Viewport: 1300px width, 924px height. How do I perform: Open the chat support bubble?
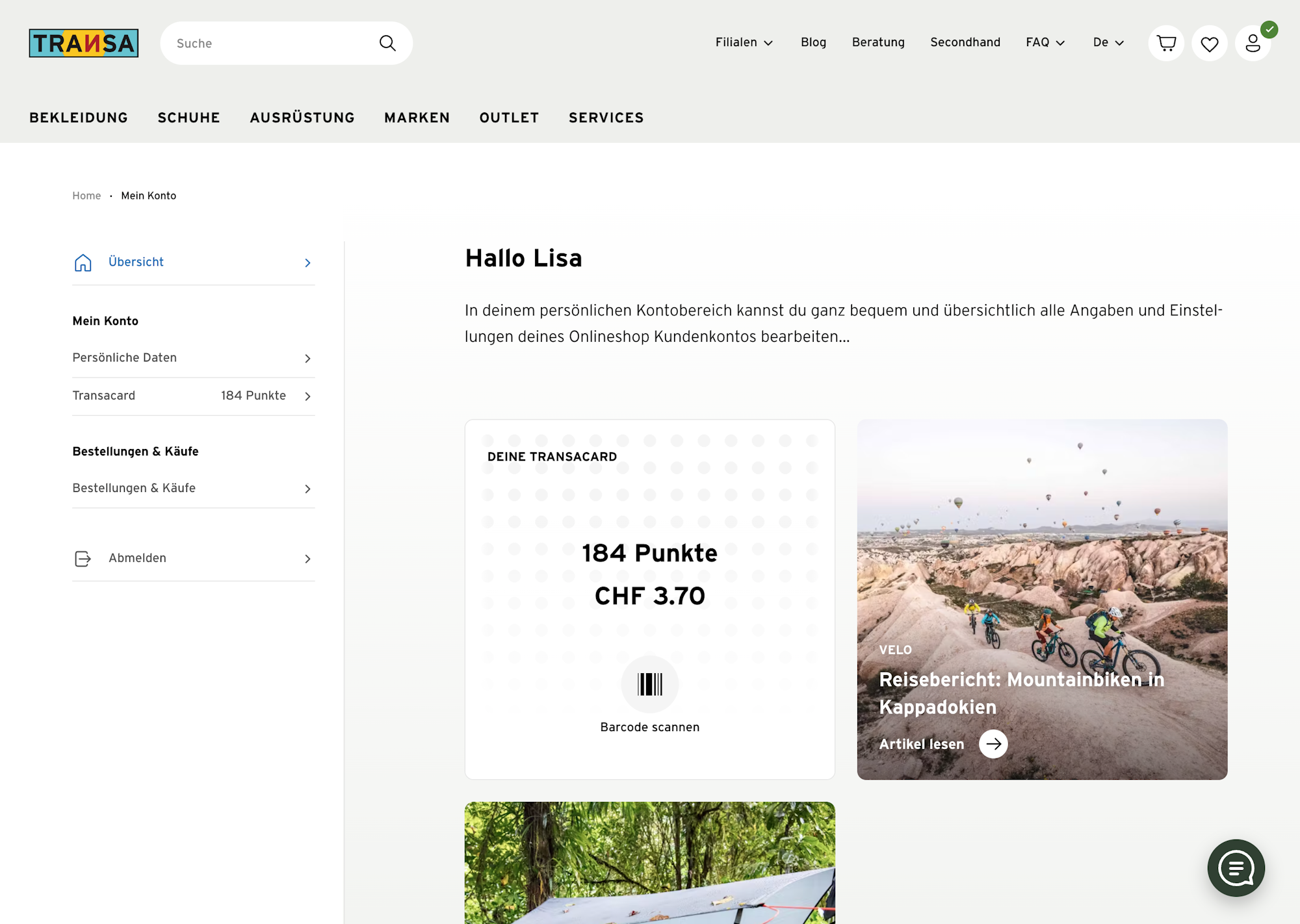coord(1236,868)
